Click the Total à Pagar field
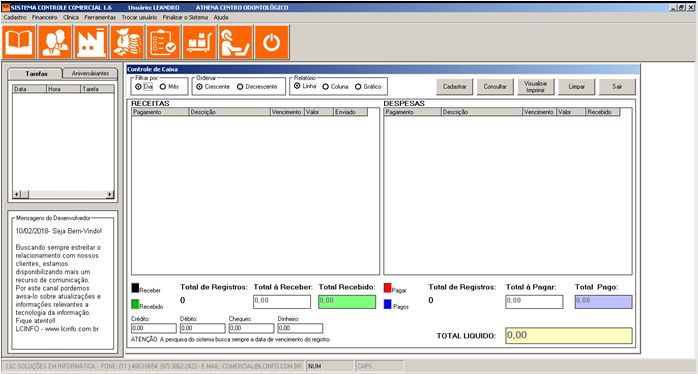 [x=534, y=301]
